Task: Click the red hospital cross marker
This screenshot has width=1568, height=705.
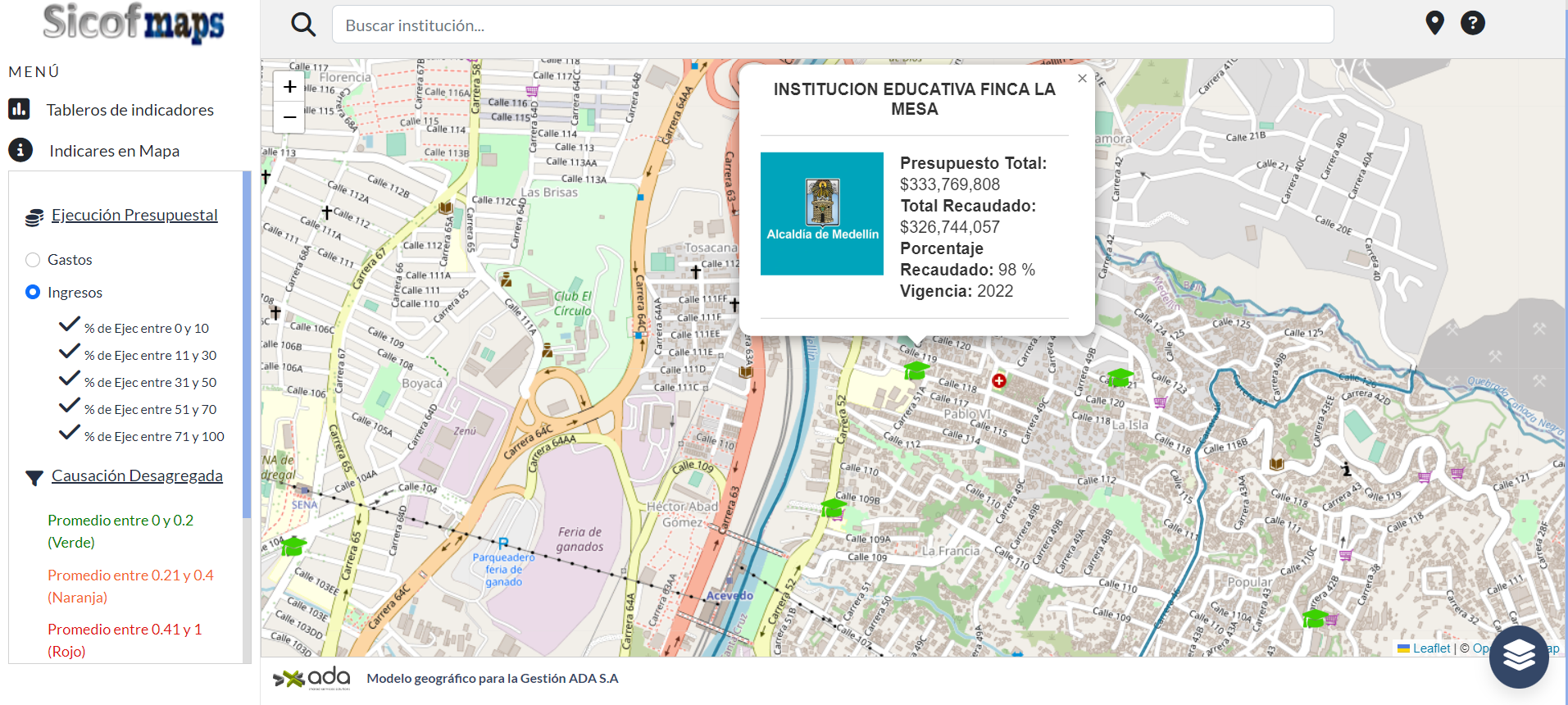Action: (998, 381)
